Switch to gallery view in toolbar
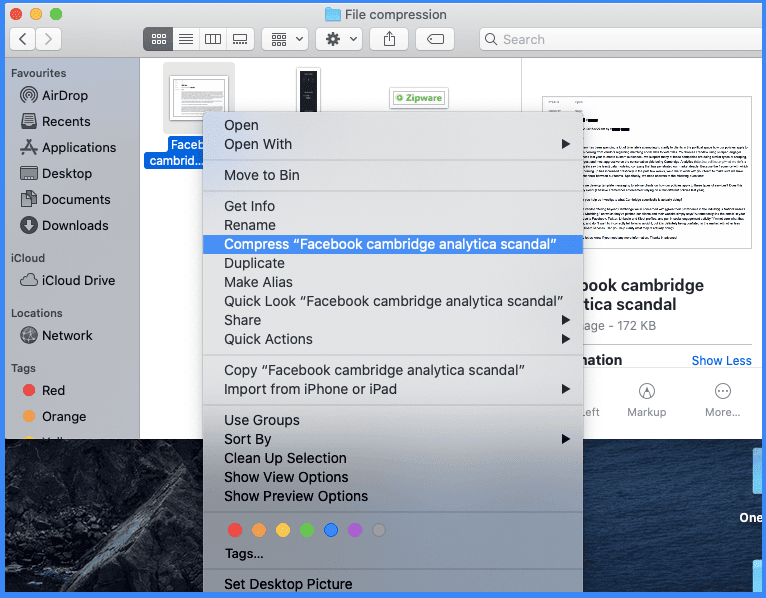766x598 pixels. coord(240,39)
